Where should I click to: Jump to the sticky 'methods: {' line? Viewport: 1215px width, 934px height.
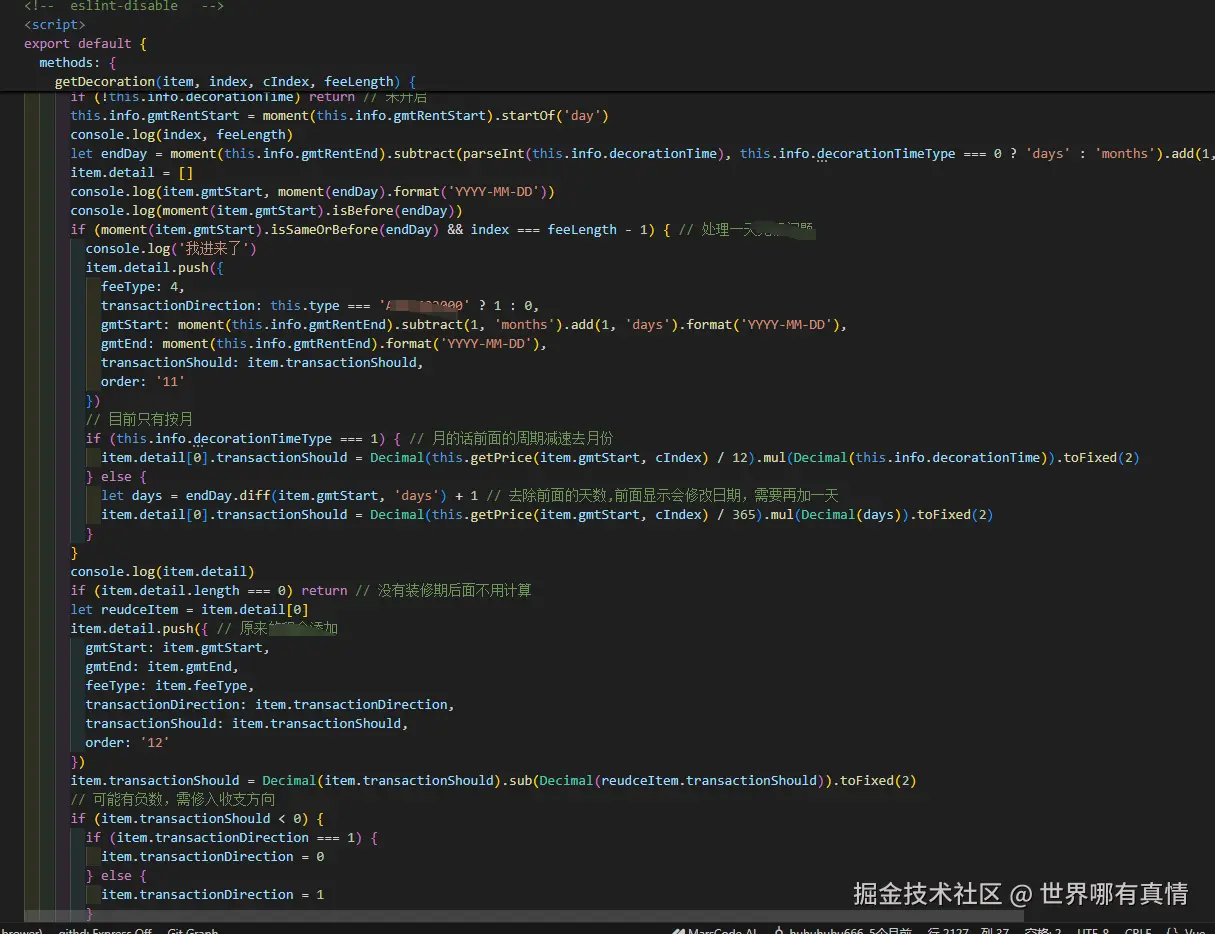(78, 62)
